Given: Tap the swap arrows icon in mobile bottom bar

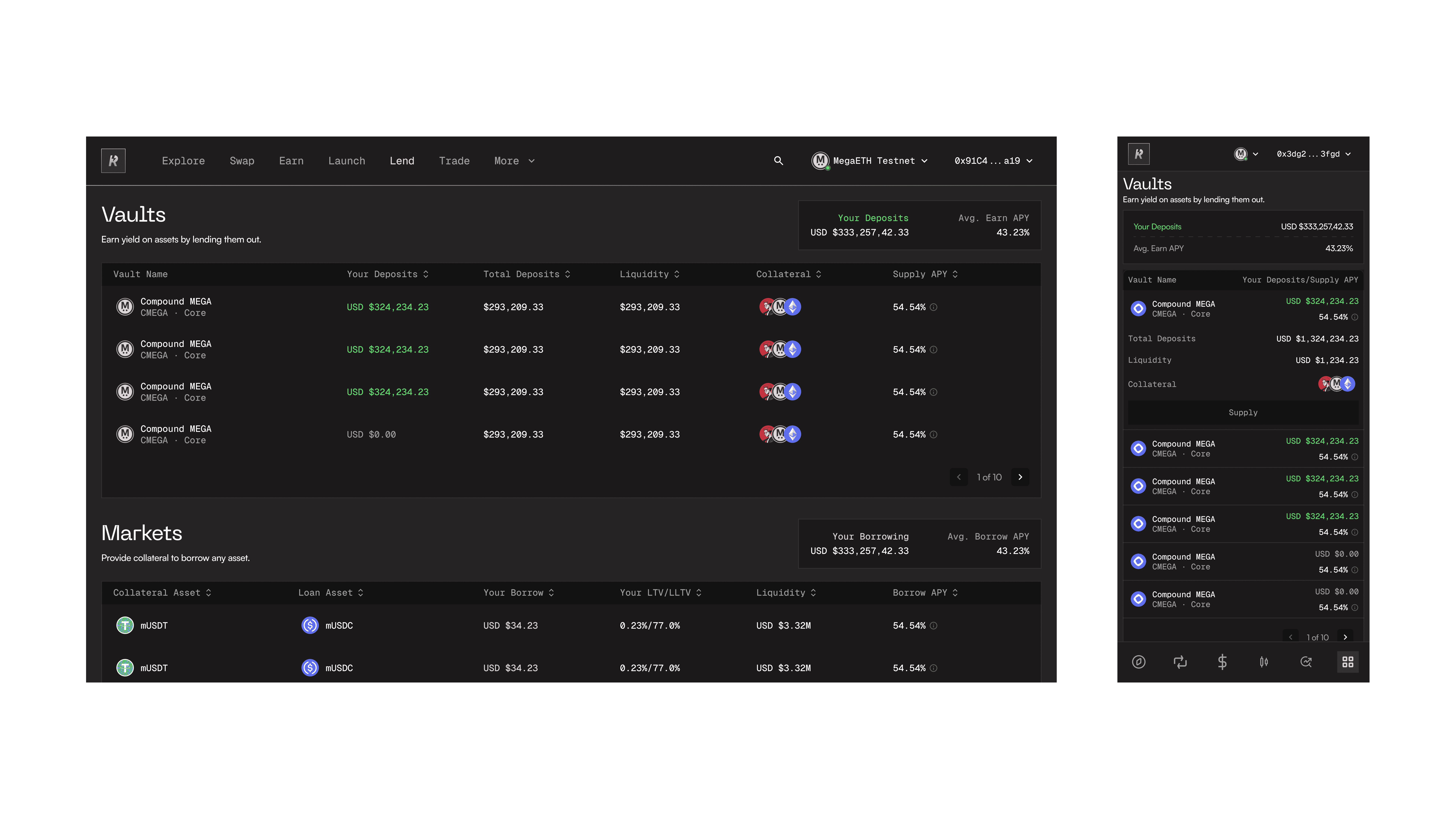Looking at the screenshot, I should (x=1180, y=662).
